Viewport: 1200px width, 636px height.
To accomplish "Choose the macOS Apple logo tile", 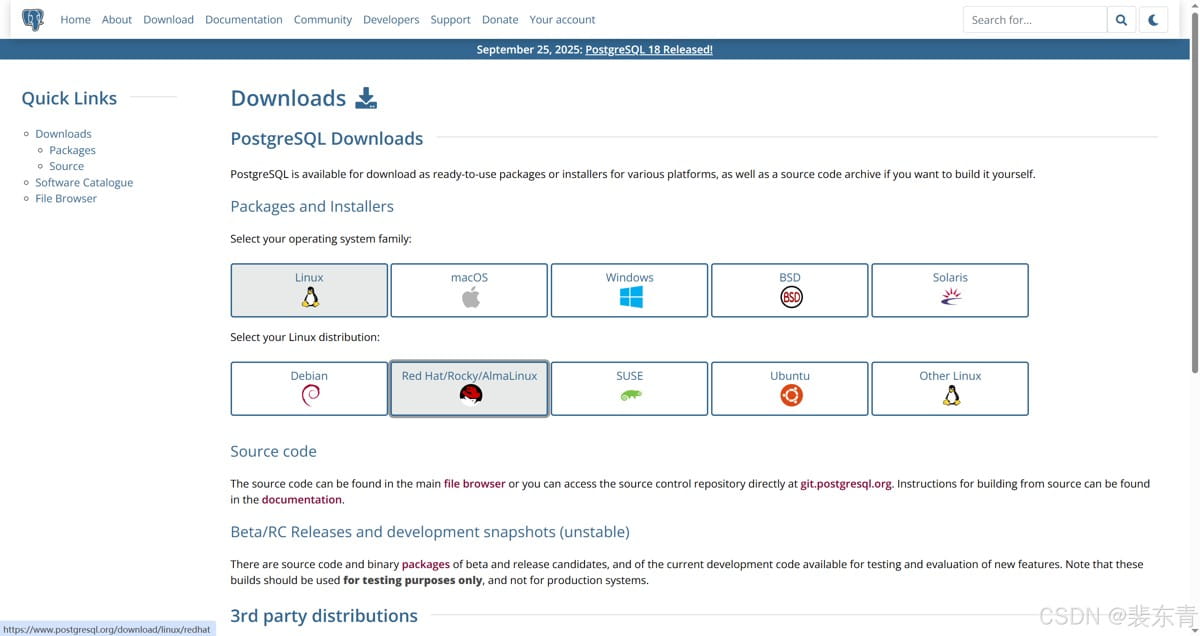I will [469, 290].
